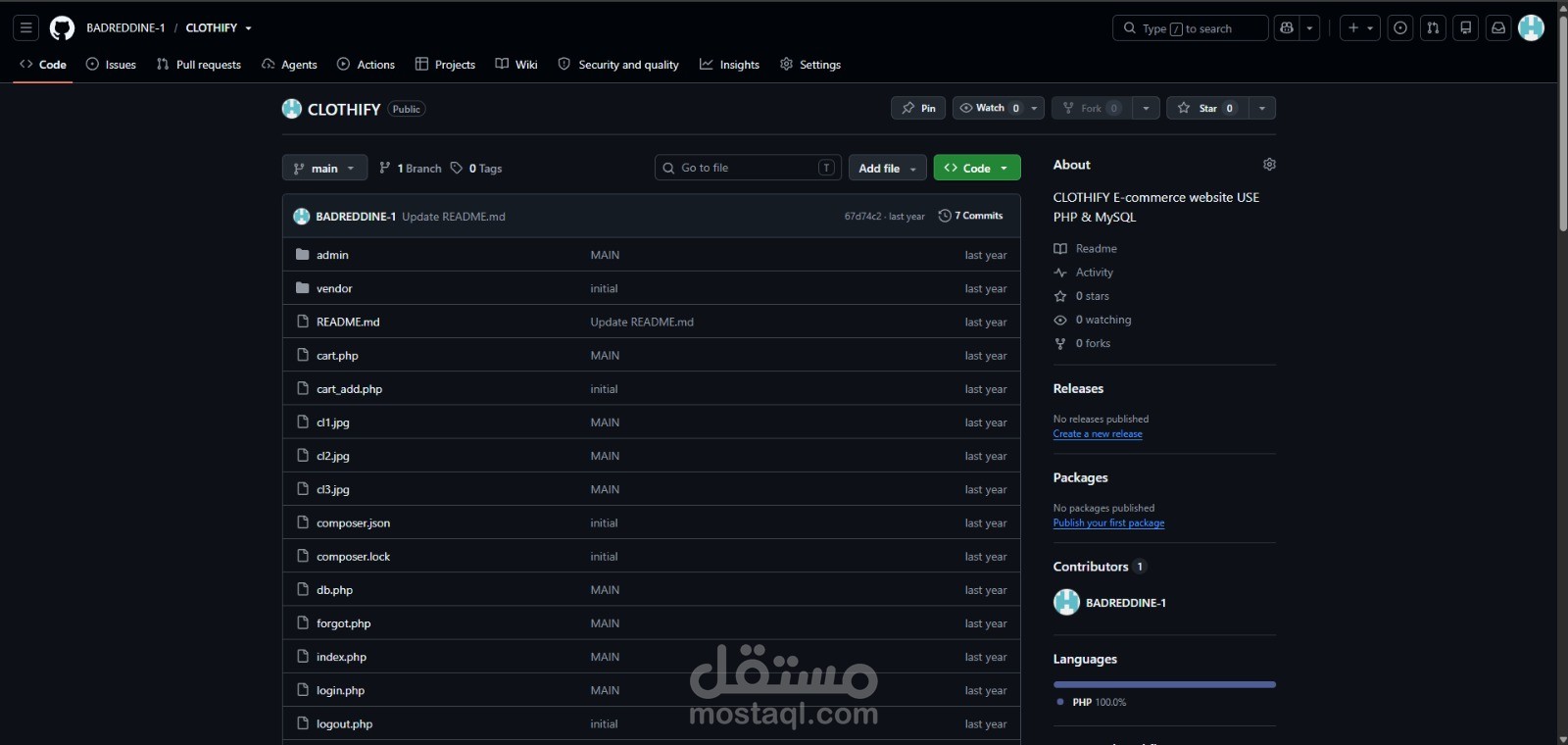This screenshot has height=745, width=1568.
Task: Open the composer.json file
Action: point(353,523)
